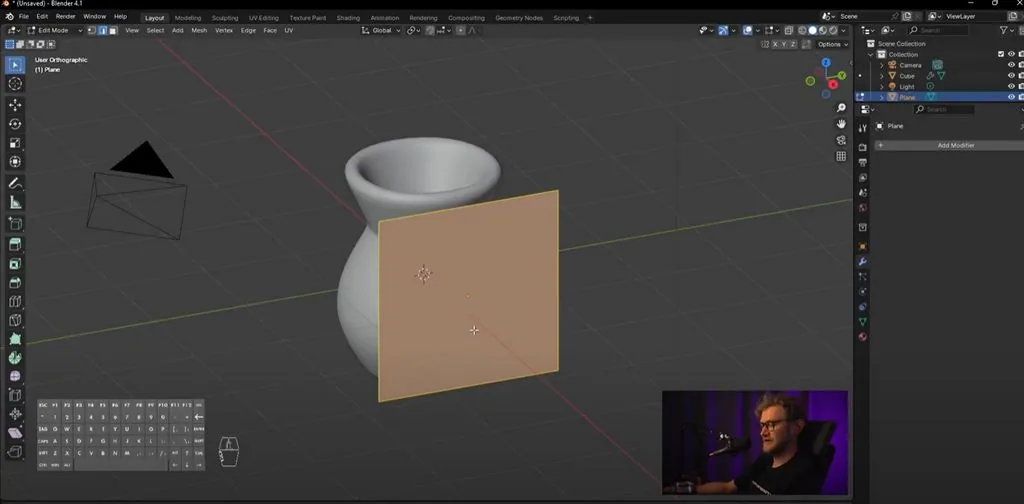Switch to face select mode
This screenshot has width=1024, height=504.
113,30
